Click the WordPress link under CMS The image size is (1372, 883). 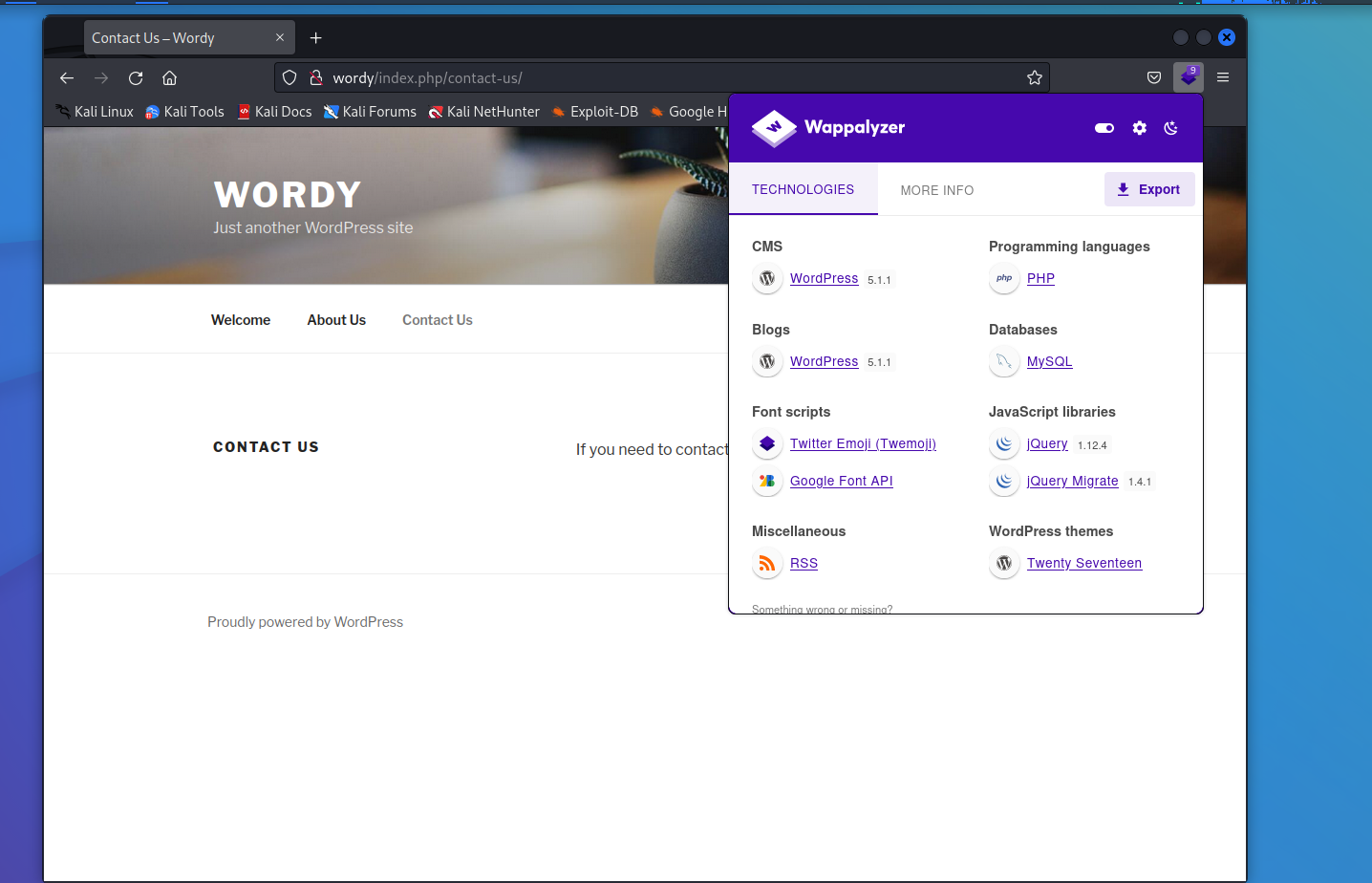pyautogui.click(x=824, y=278)
